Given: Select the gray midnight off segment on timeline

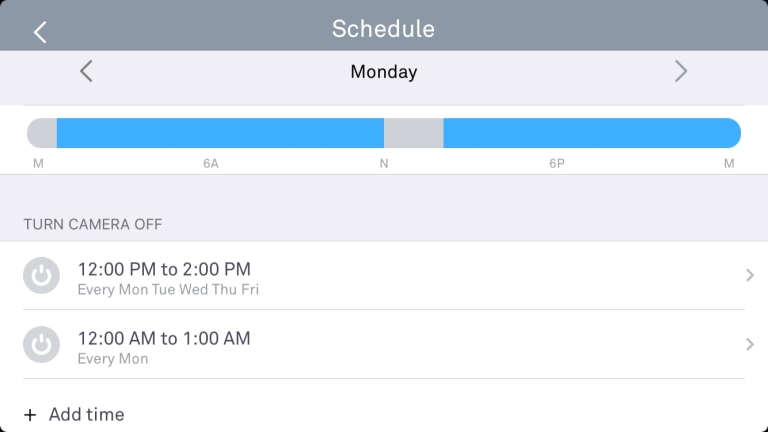Looking at the screenshot, I should [42, 133].
